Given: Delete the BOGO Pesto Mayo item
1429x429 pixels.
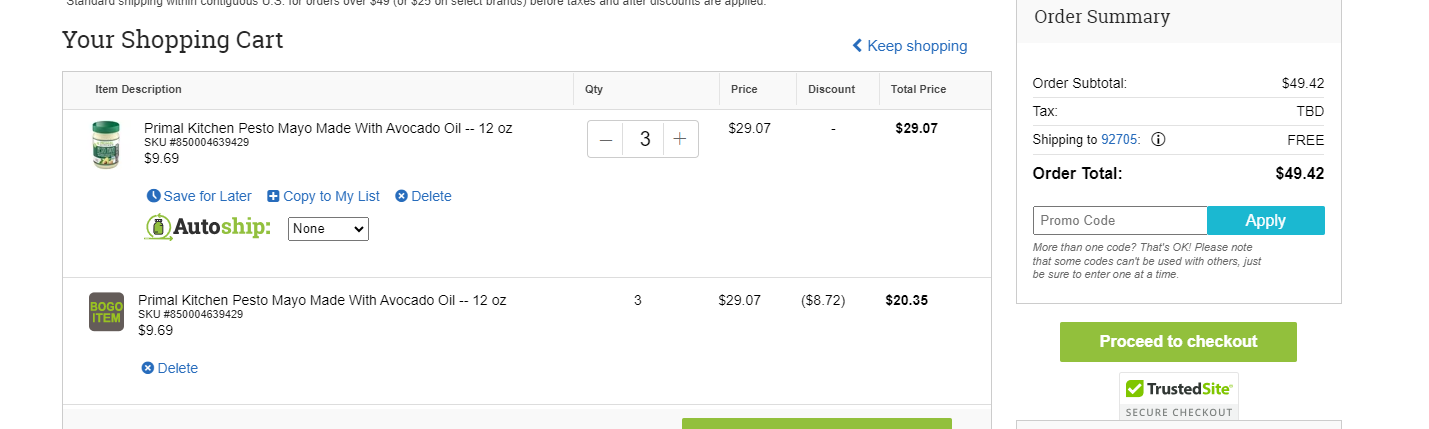Looking at the screenshot, I should tap(170, 368).
